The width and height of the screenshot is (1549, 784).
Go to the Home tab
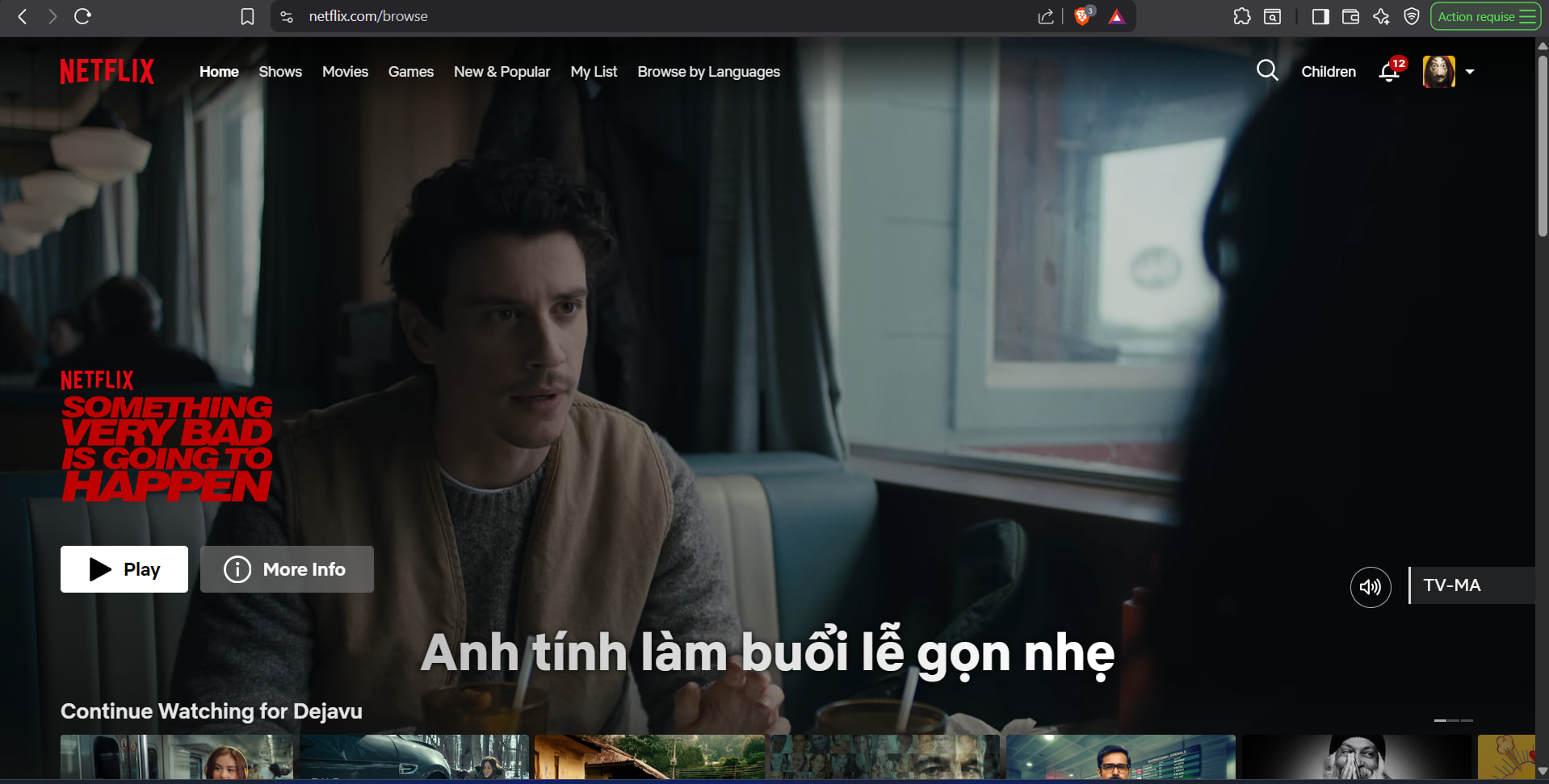click(219, 72)
